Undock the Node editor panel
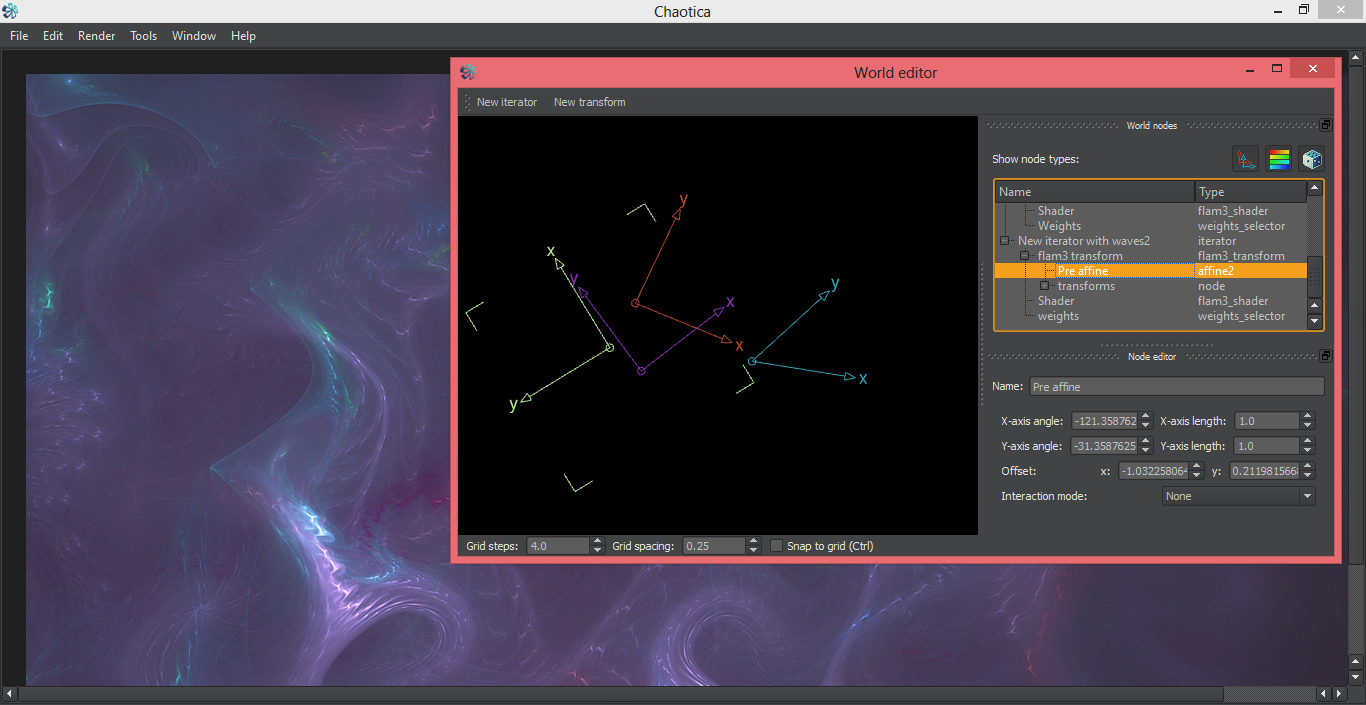Screen dimensions: 1366x705 (x=1325, y=355)
